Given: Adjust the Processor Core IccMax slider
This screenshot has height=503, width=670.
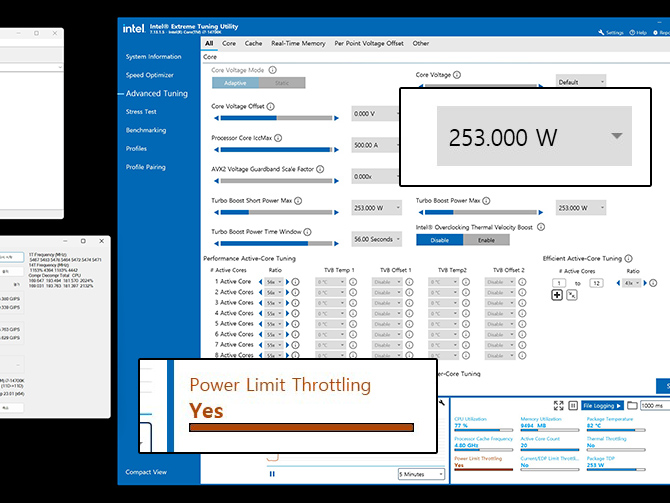Looking at the screenshot, I should tap(276, 150).
